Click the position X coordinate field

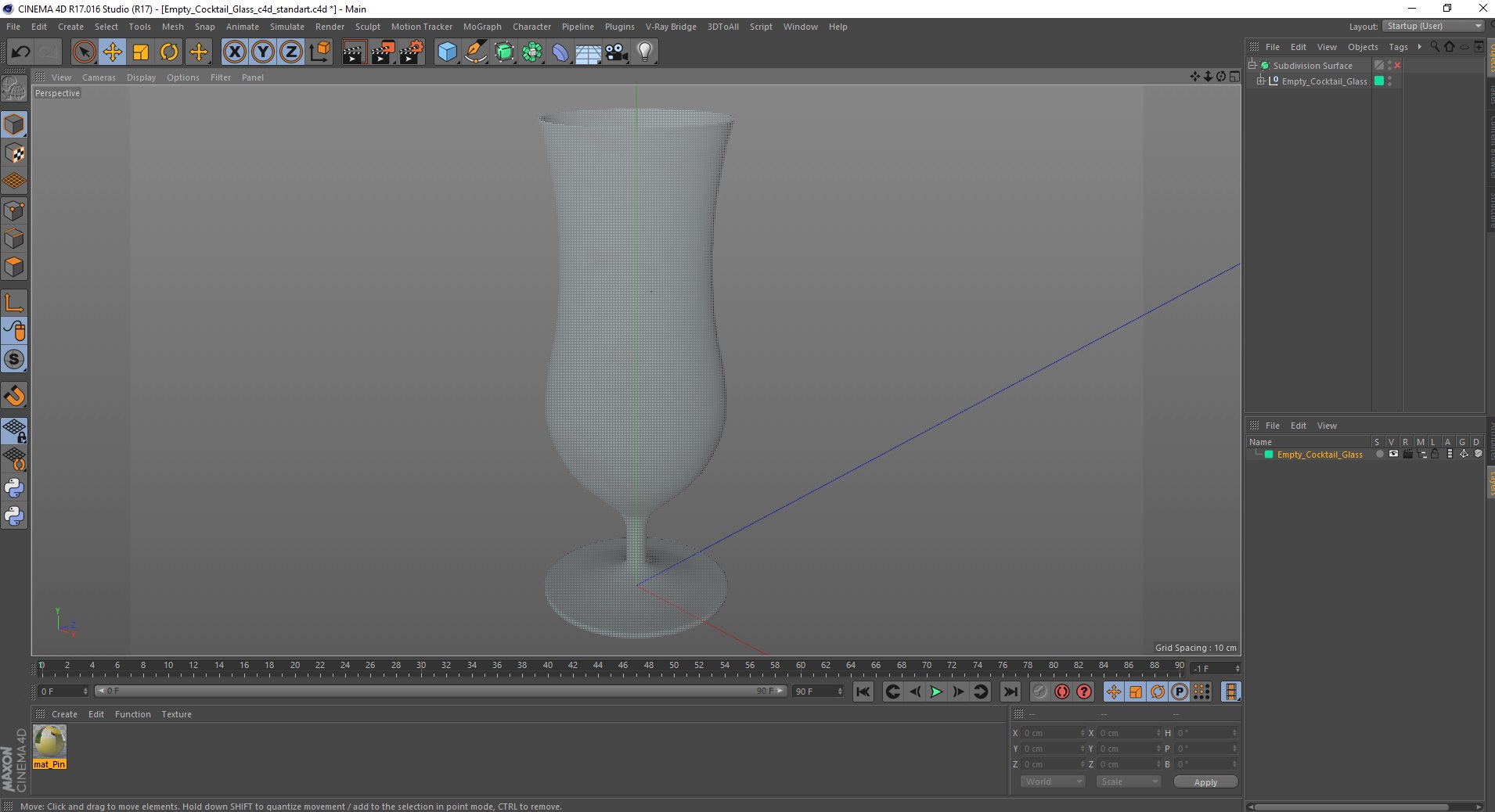click(x=1054, y=733)
